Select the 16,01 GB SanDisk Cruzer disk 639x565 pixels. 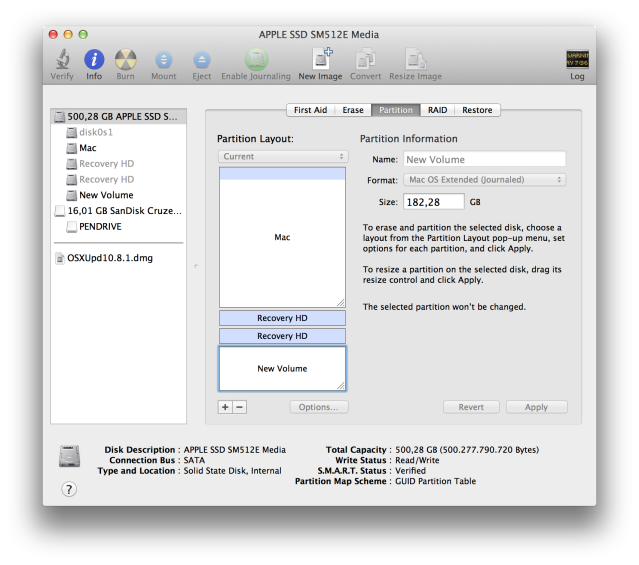119,211
